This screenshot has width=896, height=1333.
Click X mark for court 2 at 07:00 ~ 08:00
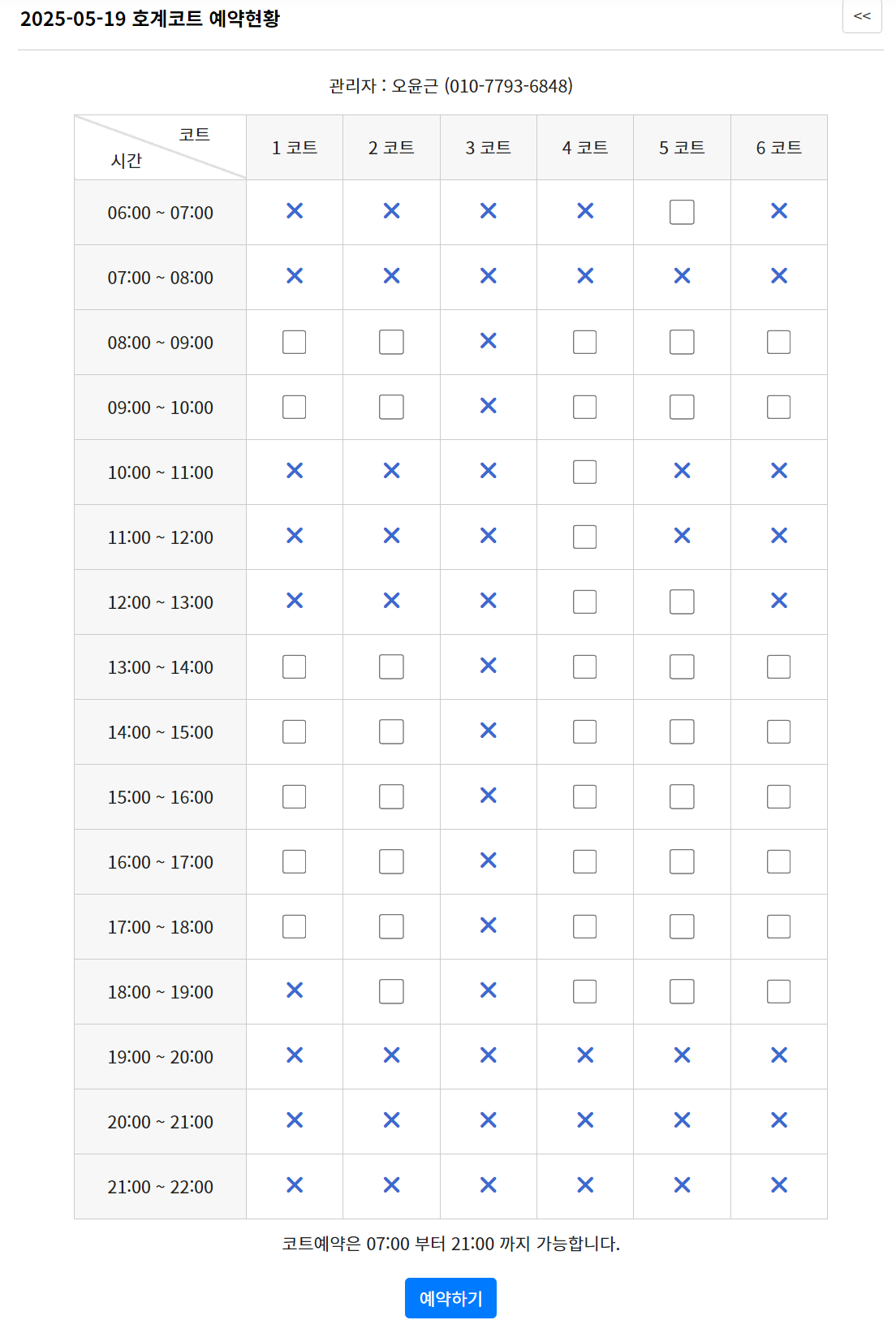391,276
